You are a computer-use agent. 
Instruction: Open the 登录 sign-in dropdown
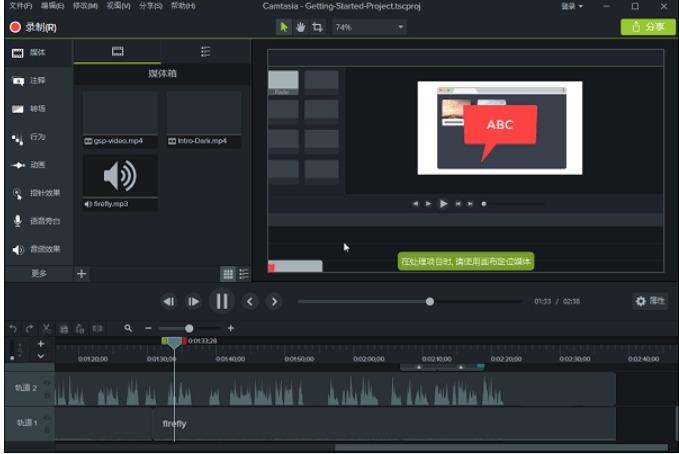[572, 6]
